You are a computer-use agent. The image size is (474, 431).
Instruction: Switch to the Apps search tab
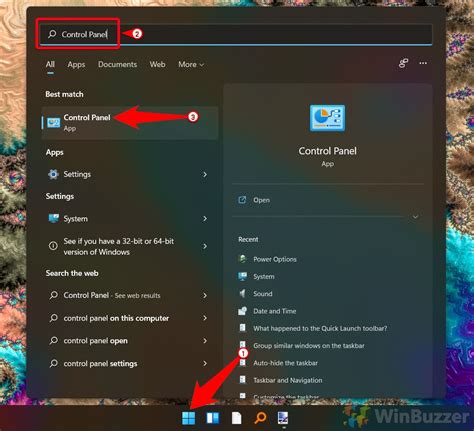click(x=76, y=64)
